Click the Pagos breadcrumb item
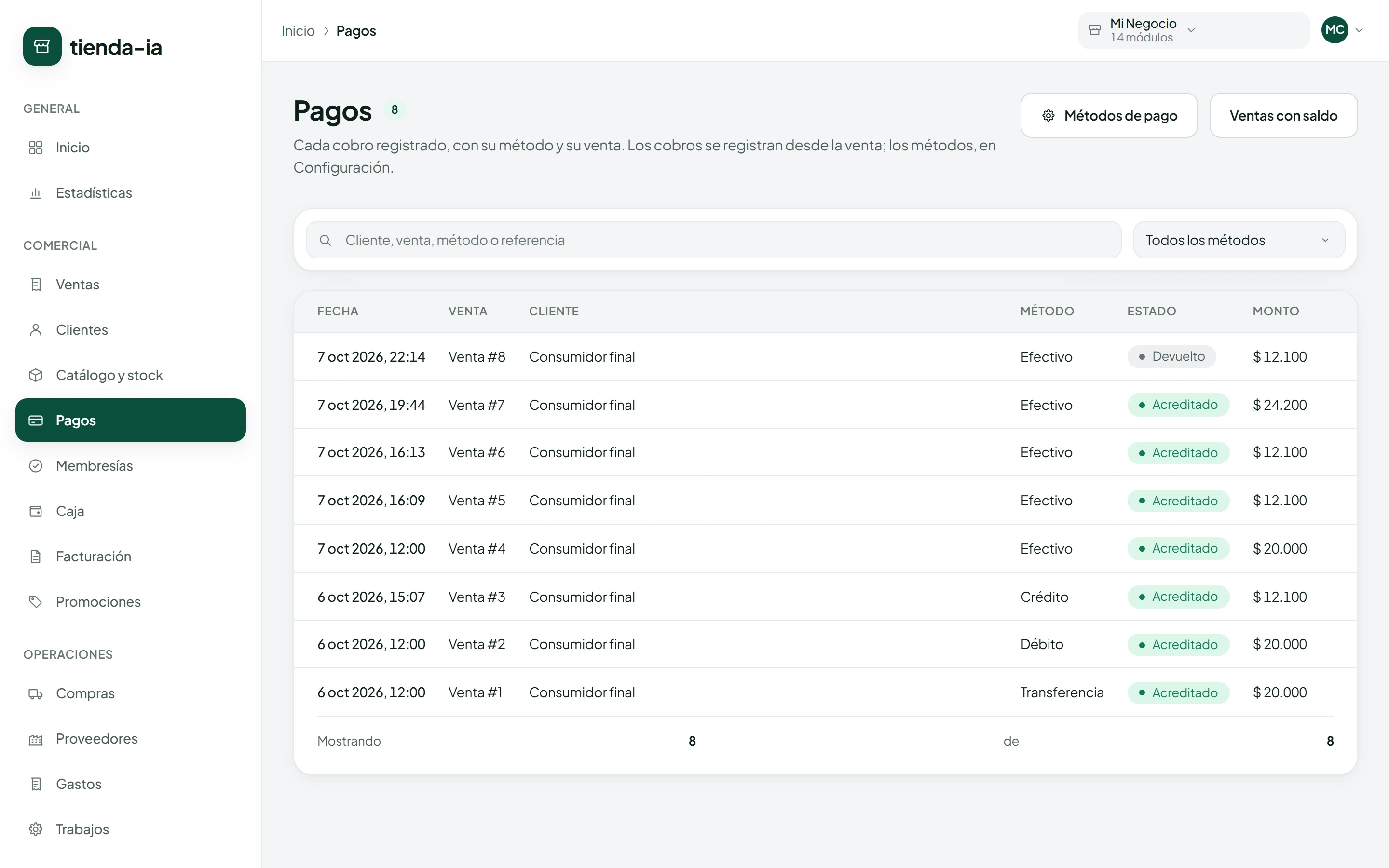 (356, 30)
